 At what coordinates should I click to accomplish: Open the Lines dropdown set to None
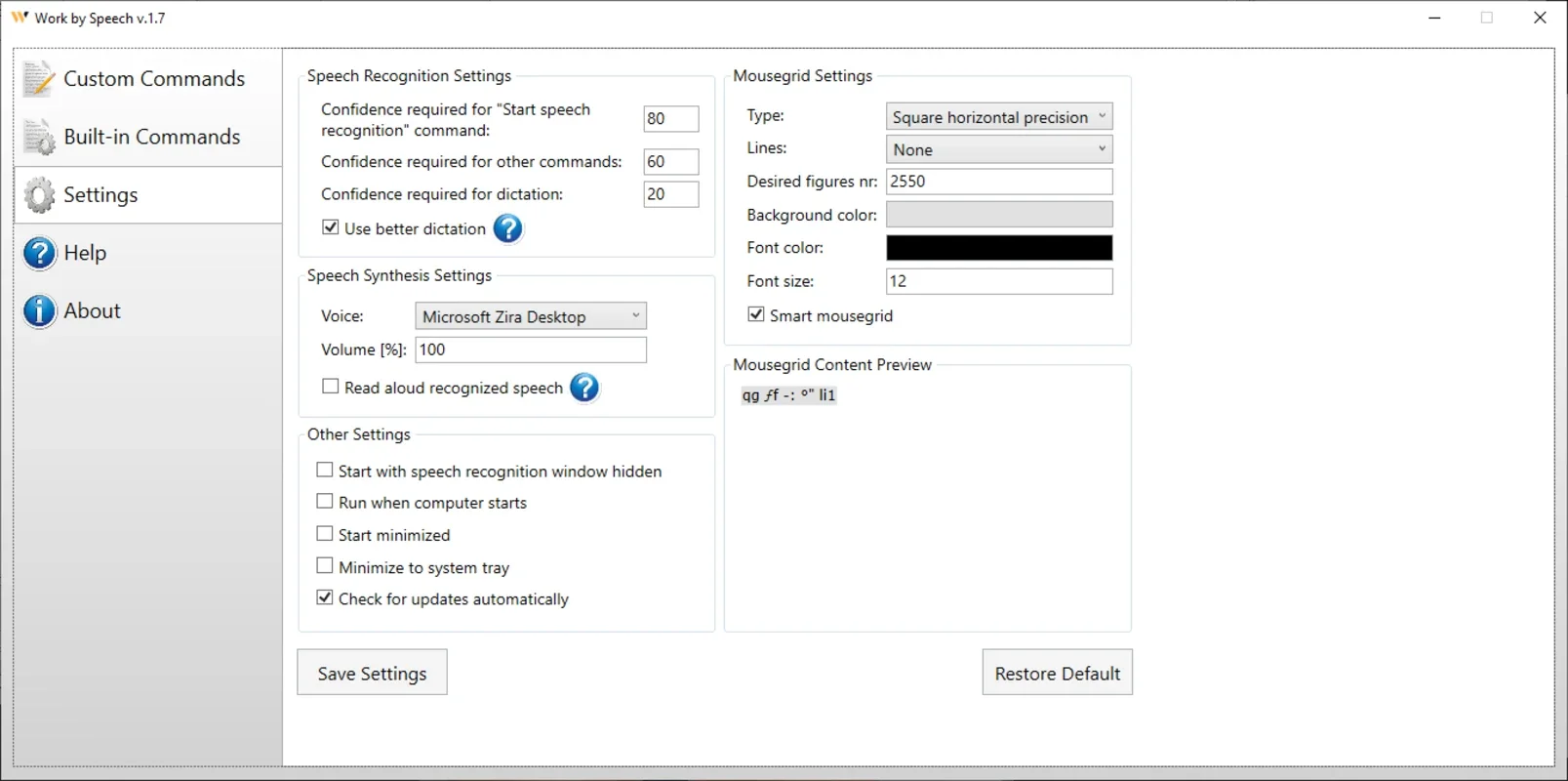(x=999, y=149)
